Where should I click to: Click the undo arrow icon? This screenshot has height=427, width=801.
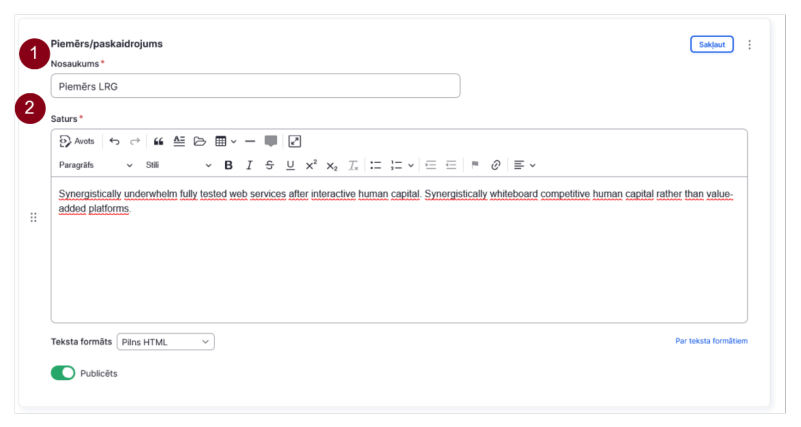(x=114, y=141)
